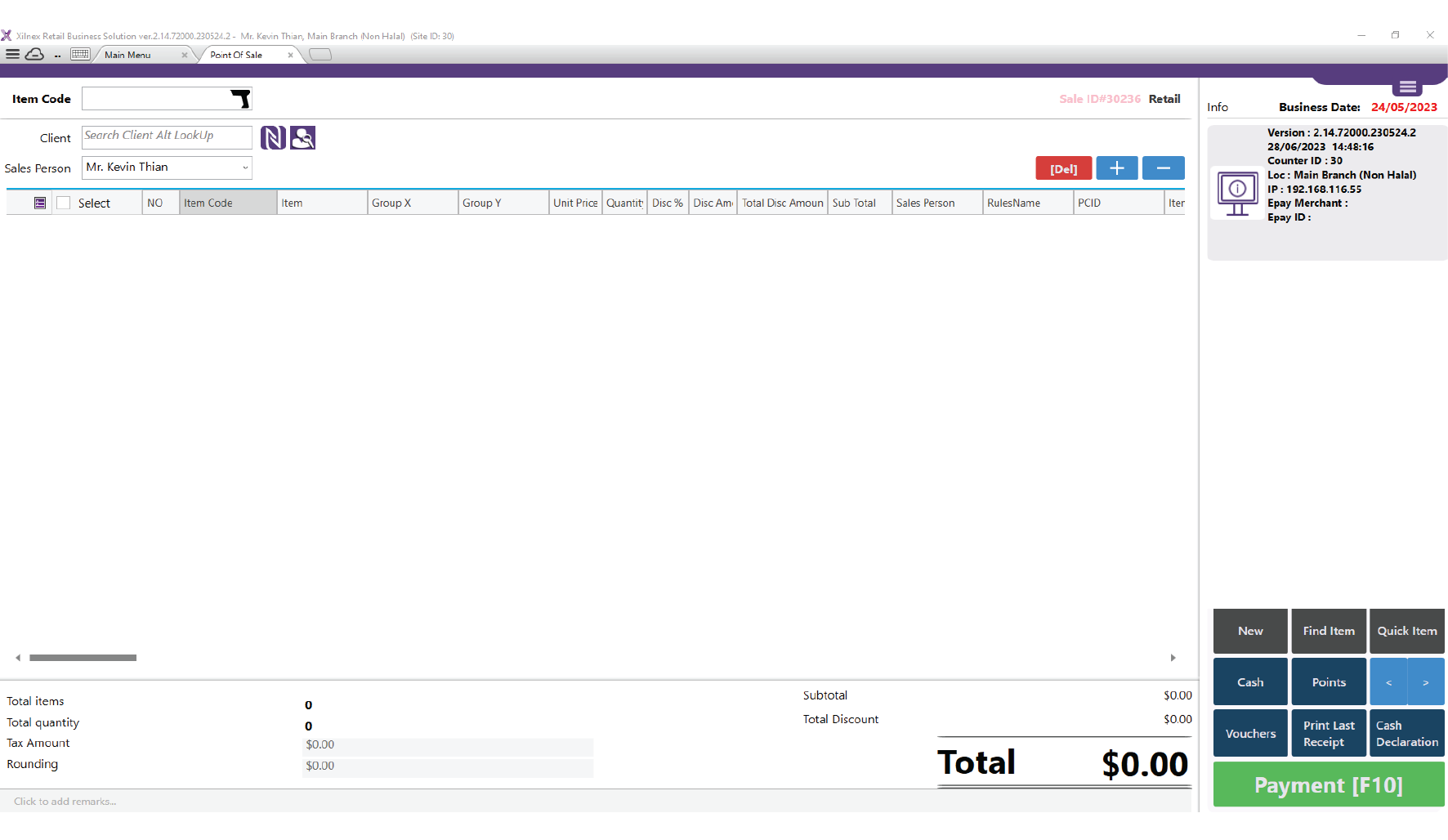
Task: Click the counter info monitor icon
Action: tap(1237, 193)
